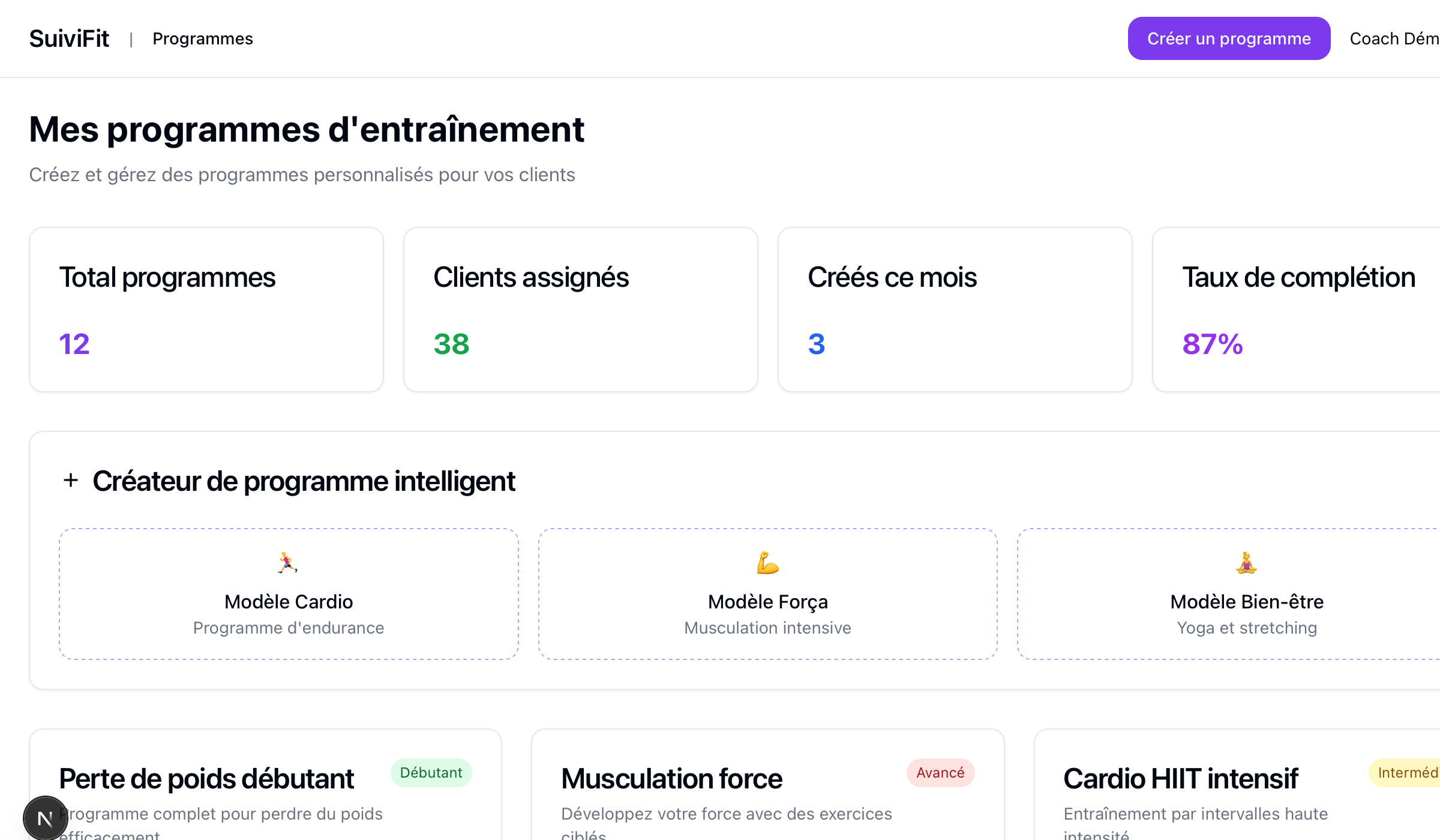Click the running person Cardio icon
Image resolution: width=1440 pixels, height=840 pixels.
tap(288, 563)
